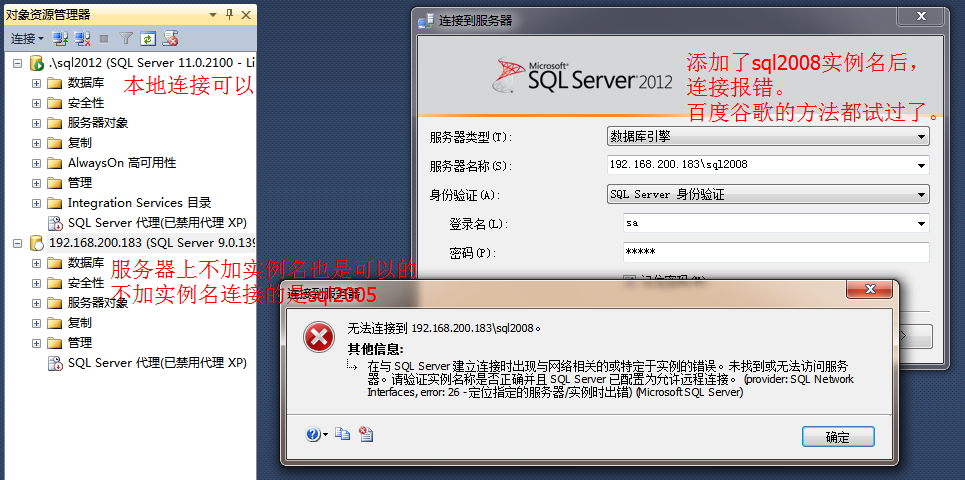Expand AlwaysOn 高可用性 node
Image resolution: width=965 pixels, height=480 pixels.
click(x=37, y=163)
